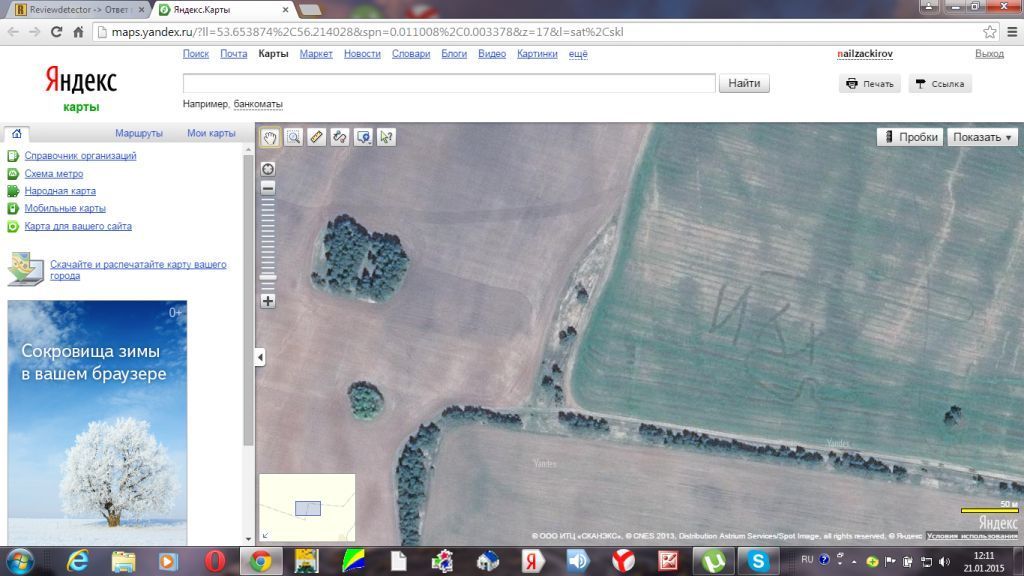Click the zoom out minus button
Viewport: 1024px width, 576px height.
pyautogui.click(x=268, y=188)
